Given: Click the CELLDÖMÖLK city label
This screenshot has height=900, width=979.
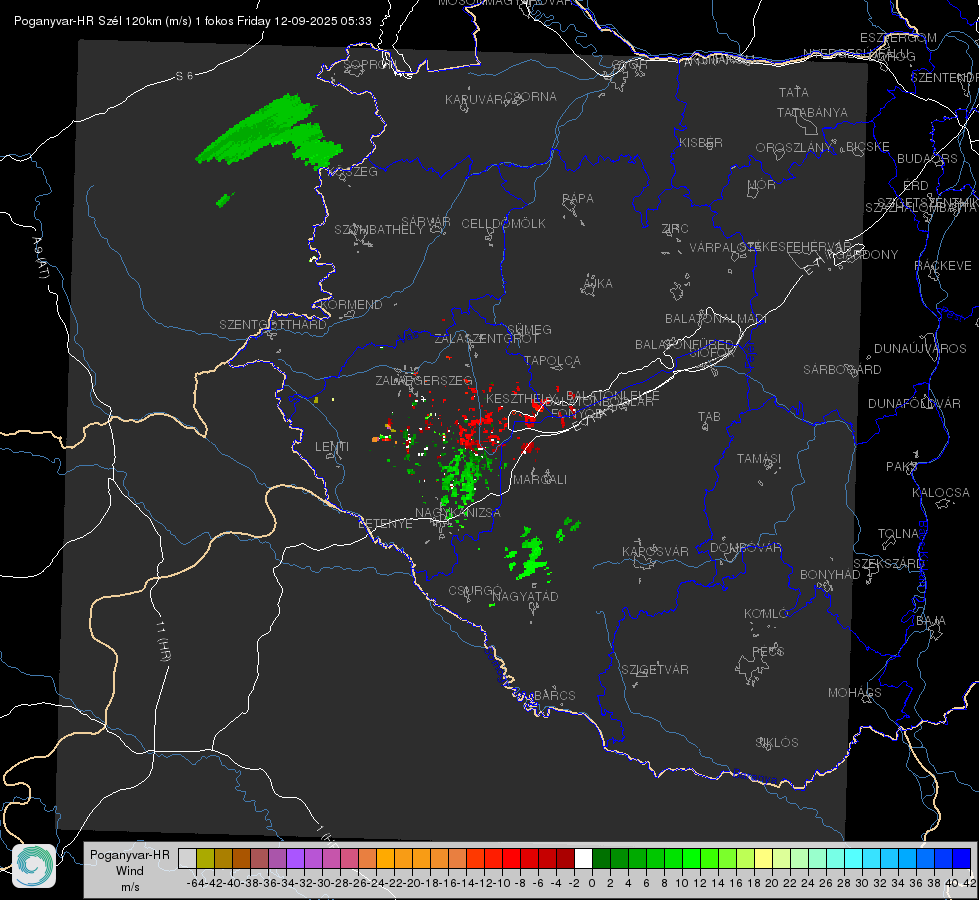Looking at the screenshot, I should 504,224.
